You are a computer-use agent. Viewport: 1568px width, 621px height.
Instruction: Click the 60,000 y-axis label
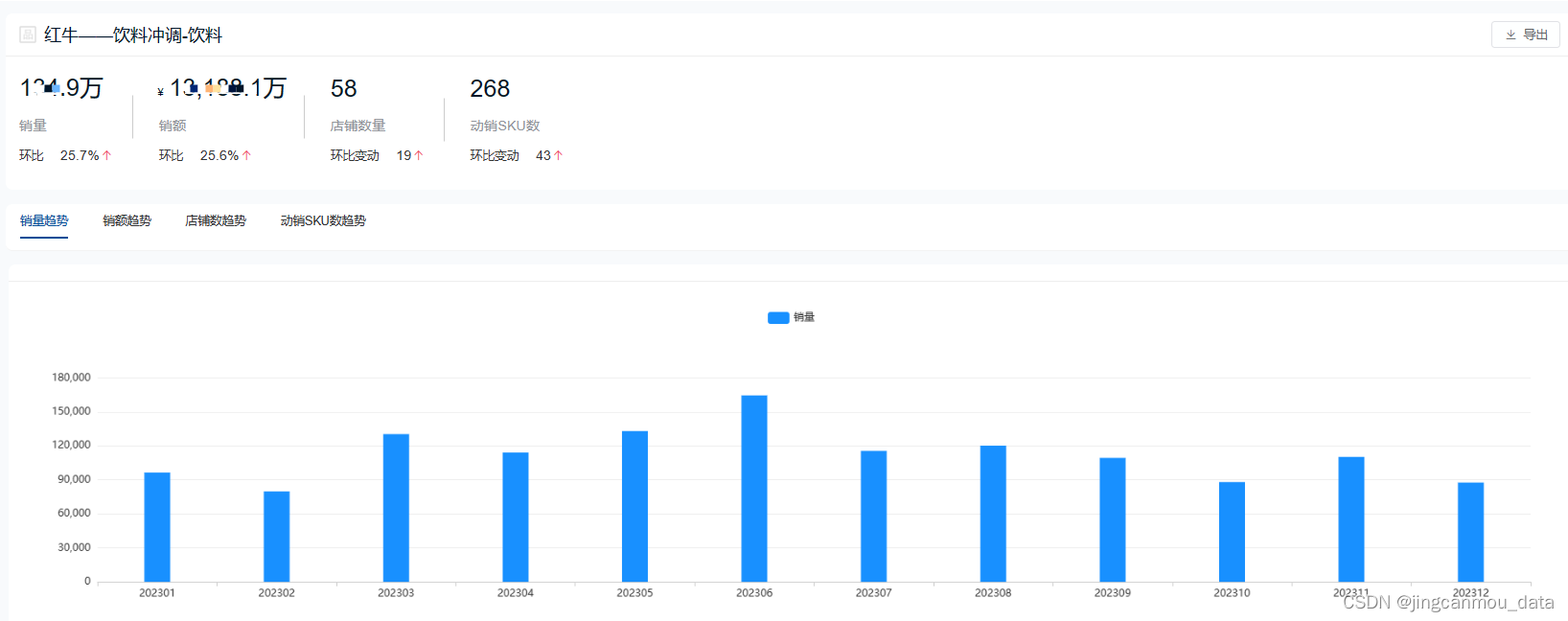click(75, 513)
